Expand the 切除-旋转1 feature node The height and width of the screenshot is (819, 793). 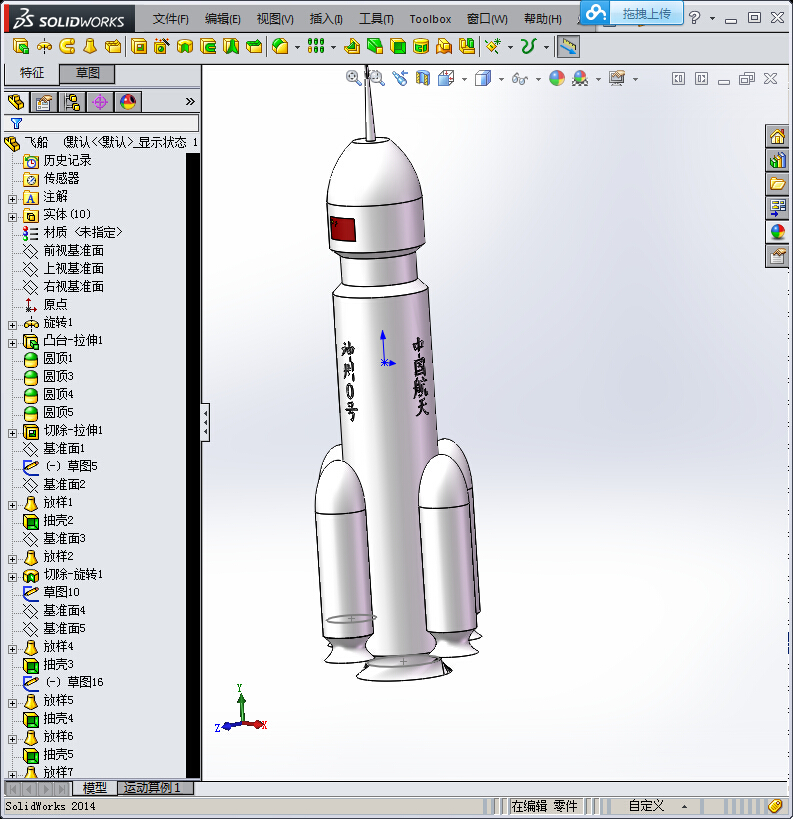click(13, 577)
